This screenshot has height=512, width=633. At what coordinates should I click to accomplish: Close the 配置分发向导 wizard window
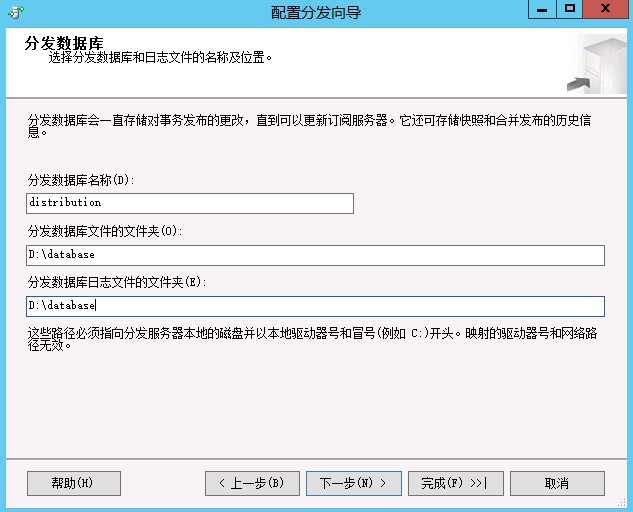pos(604,10)
